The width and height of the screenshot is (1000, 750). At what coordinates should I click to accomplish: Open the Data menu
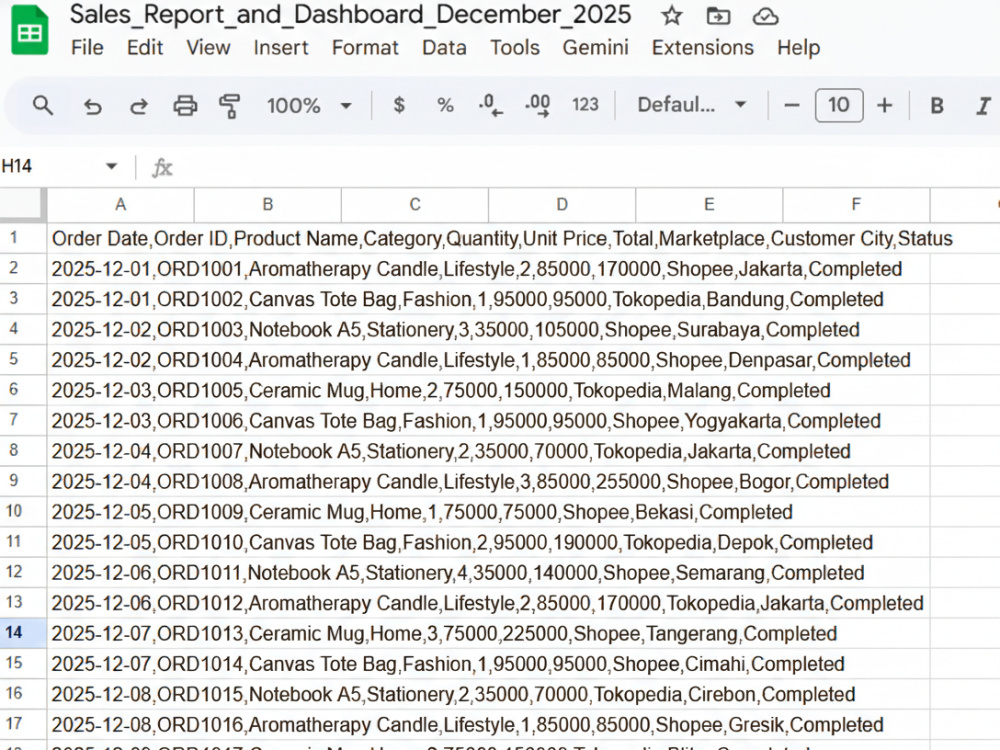(x=444, y=47)
